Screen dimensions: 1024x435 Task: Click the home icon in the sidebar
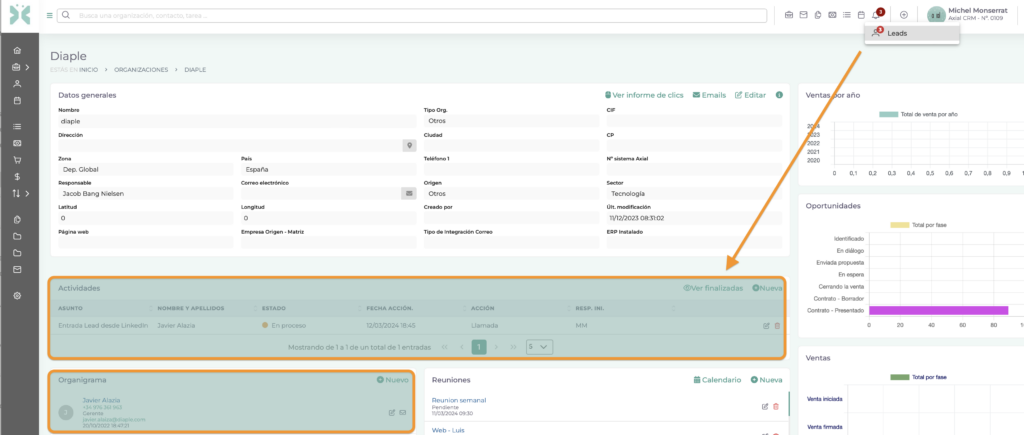click(17, 50)
